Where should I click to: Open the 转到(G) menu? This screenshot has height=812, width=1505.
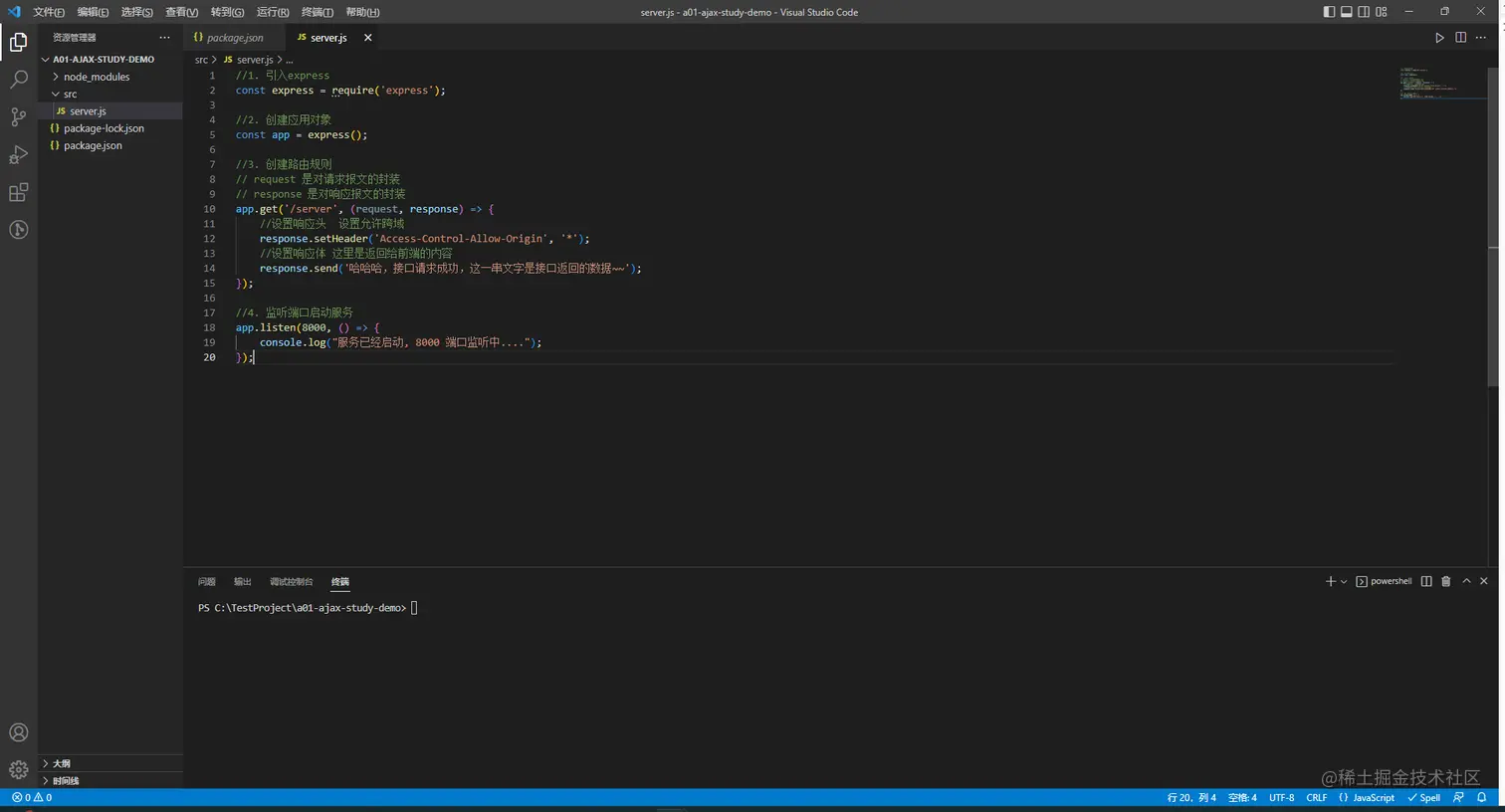(227, 12)
